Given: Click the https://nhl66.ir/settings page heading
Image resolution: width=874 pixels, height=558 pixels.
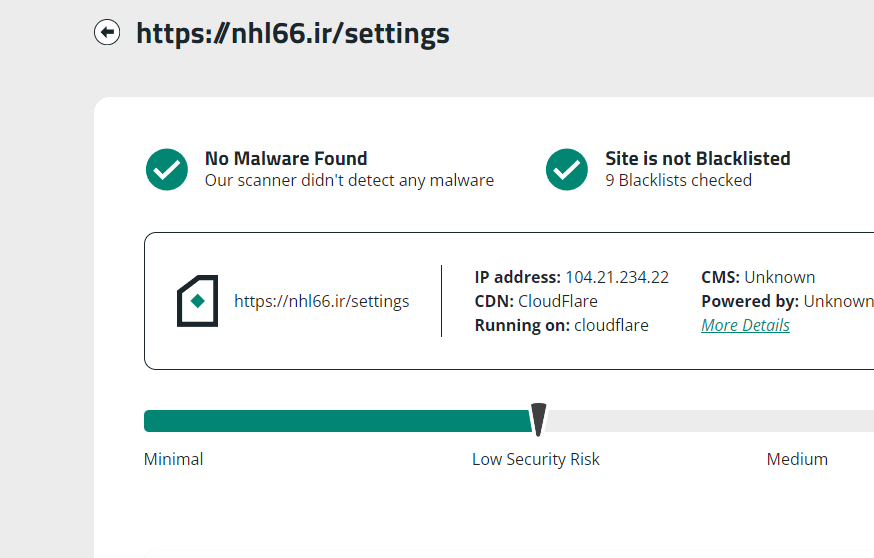Looking at the screenshot, I should click(x=293, y=33).
